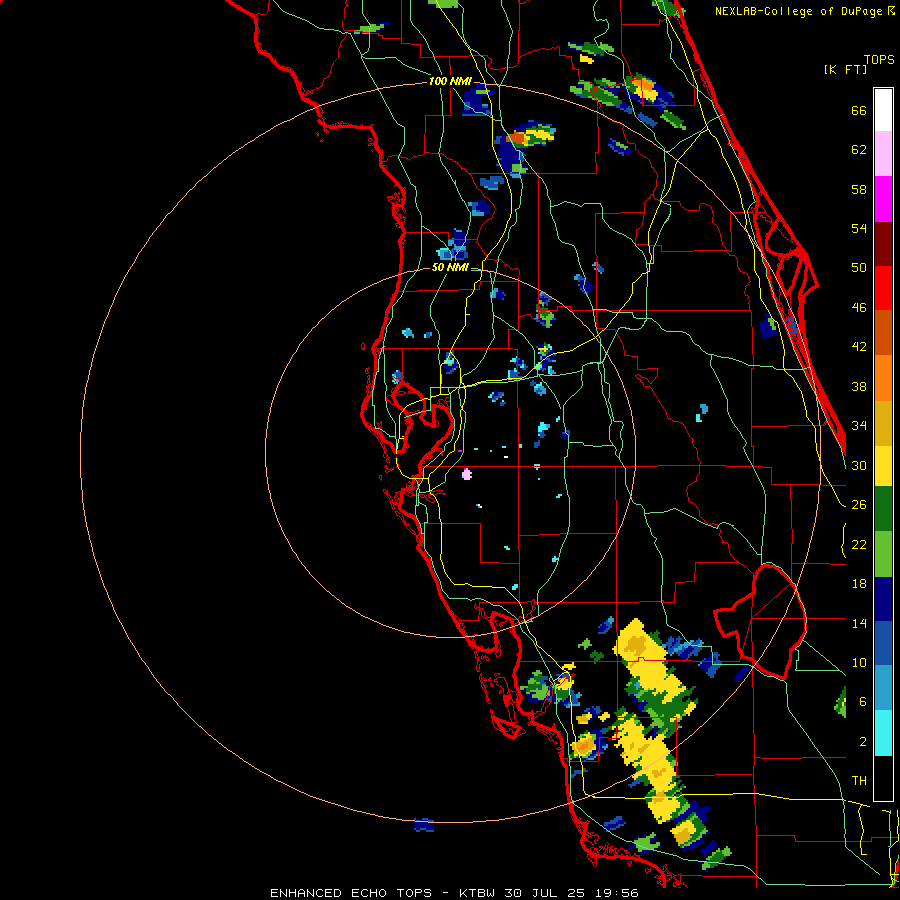Image resolution: width=900 pixels, height=900 pixels.
Task: Click the bright red legend color band
Action: [883, 288]
